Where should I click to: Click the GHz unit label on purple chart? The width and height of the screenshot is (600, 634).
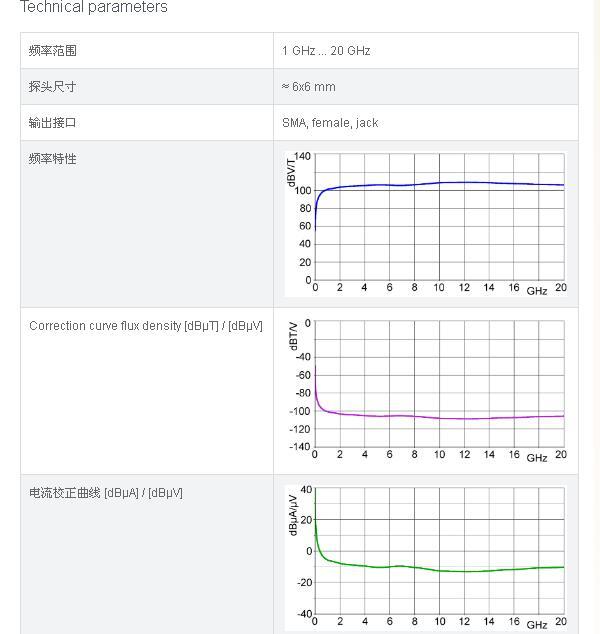click(x=537, y=457)
